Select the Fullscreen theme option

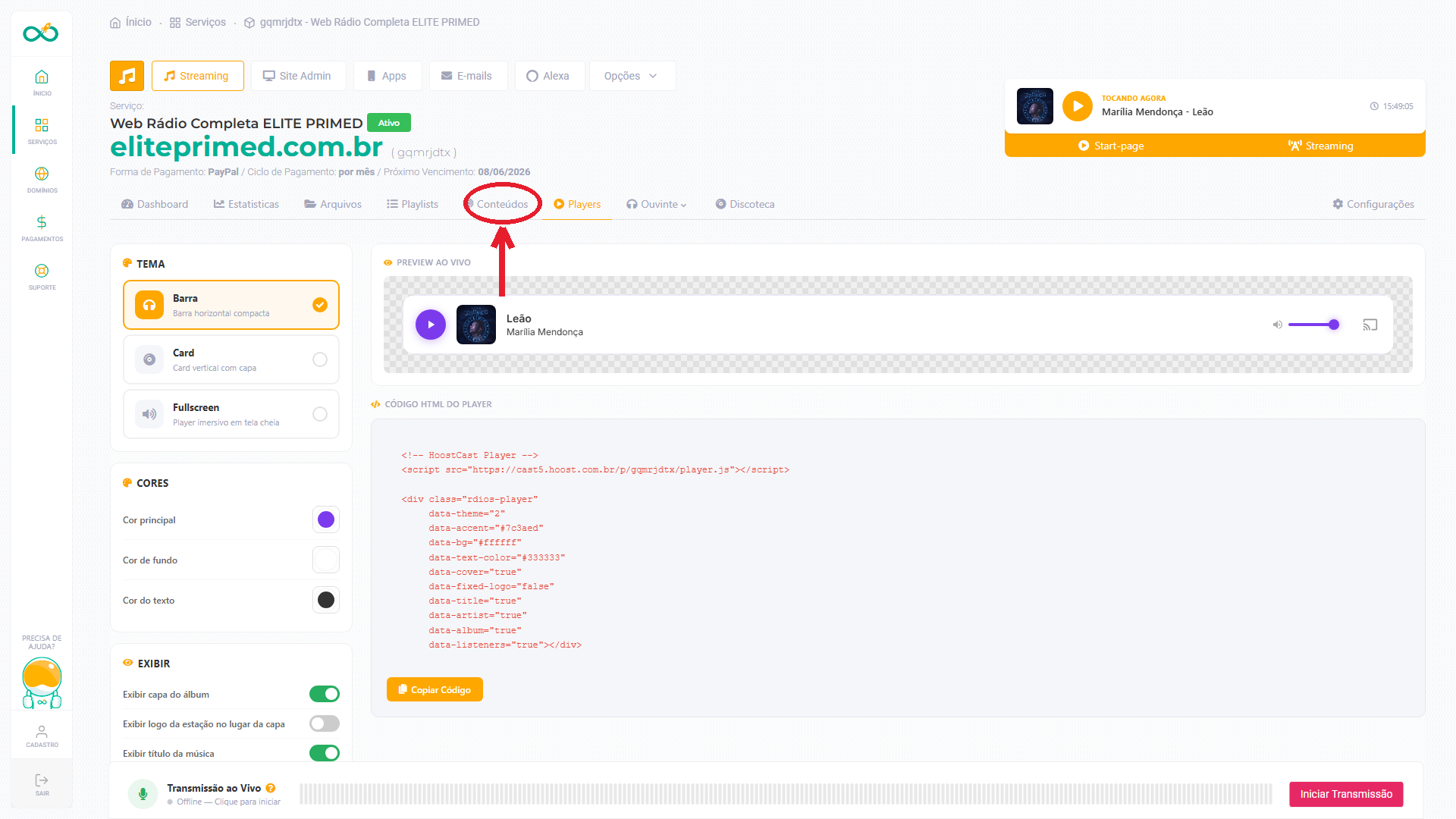pyautogui.click(x=231, y=414)
